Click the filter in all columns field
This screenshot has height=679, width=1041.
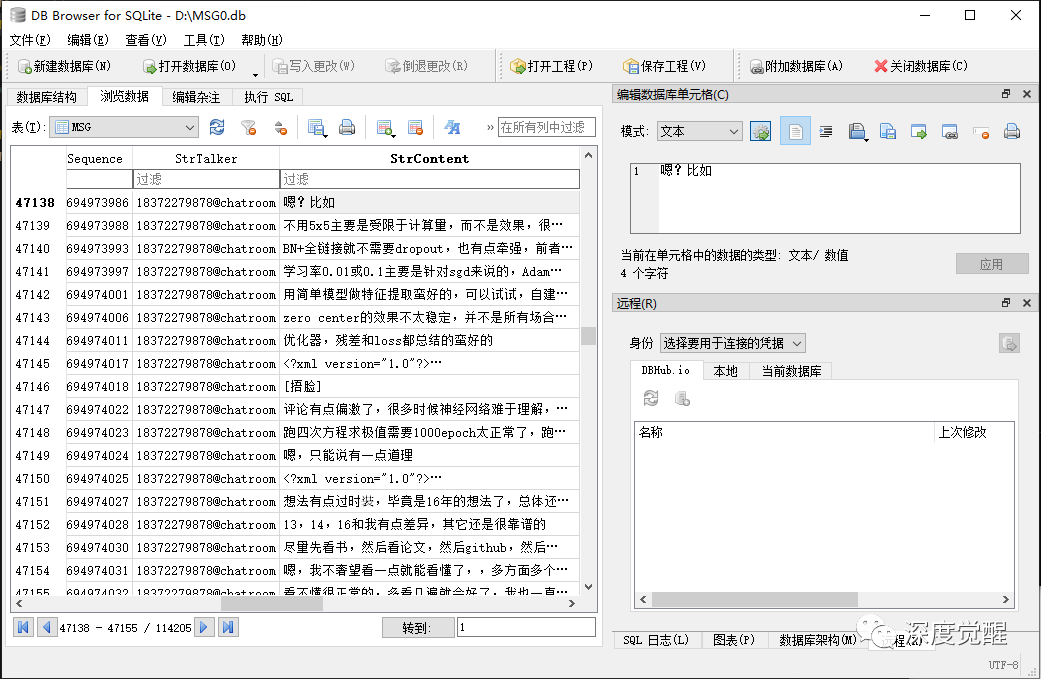tap(546, 127)
